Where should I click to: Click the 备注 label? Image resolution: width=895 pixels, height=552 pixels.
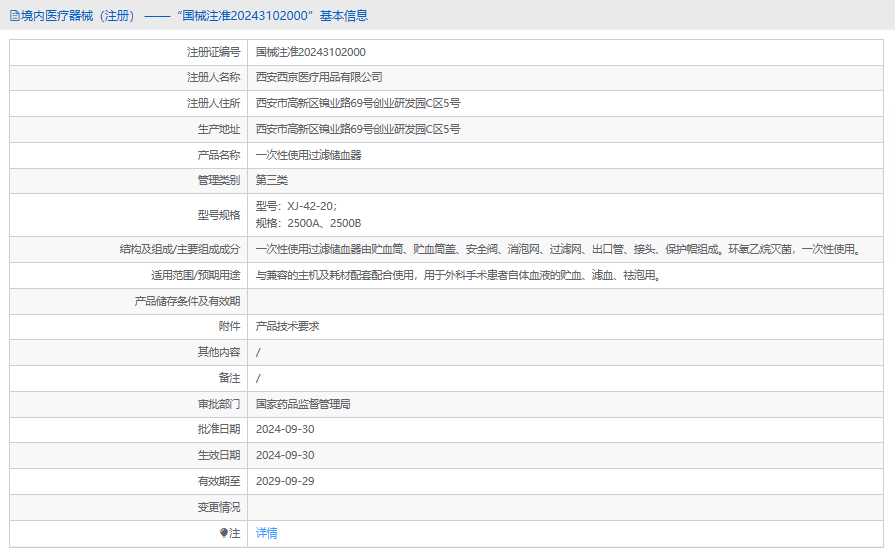[x=229, y=378]
